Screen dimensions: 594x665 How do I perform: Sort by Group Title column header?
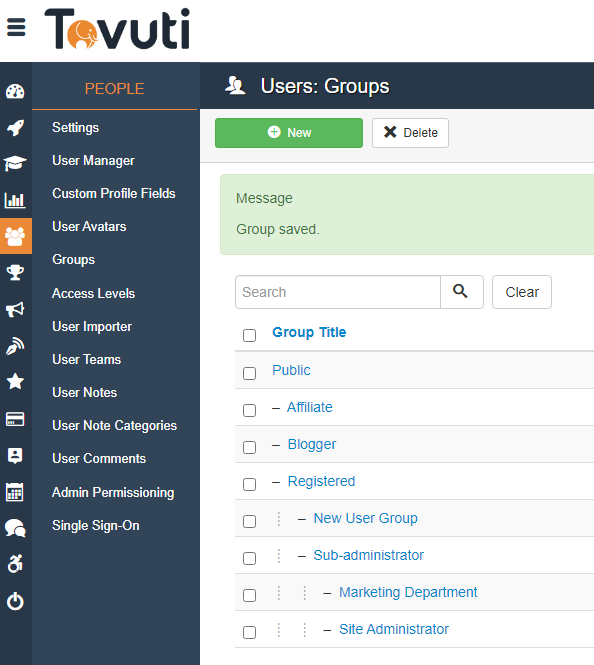309,332
